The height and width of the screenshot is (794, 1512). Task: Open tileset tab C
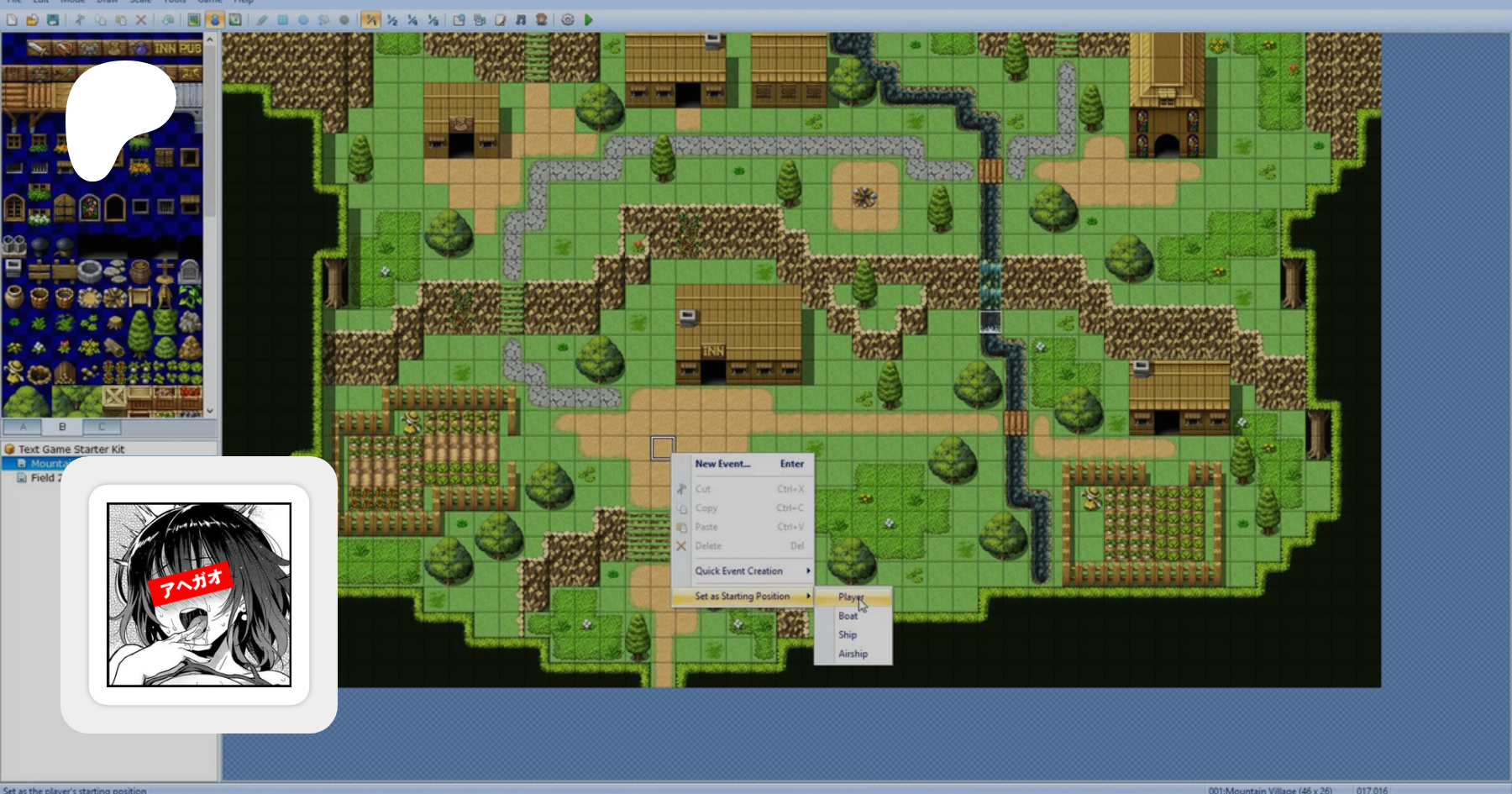tap(102, 427)
